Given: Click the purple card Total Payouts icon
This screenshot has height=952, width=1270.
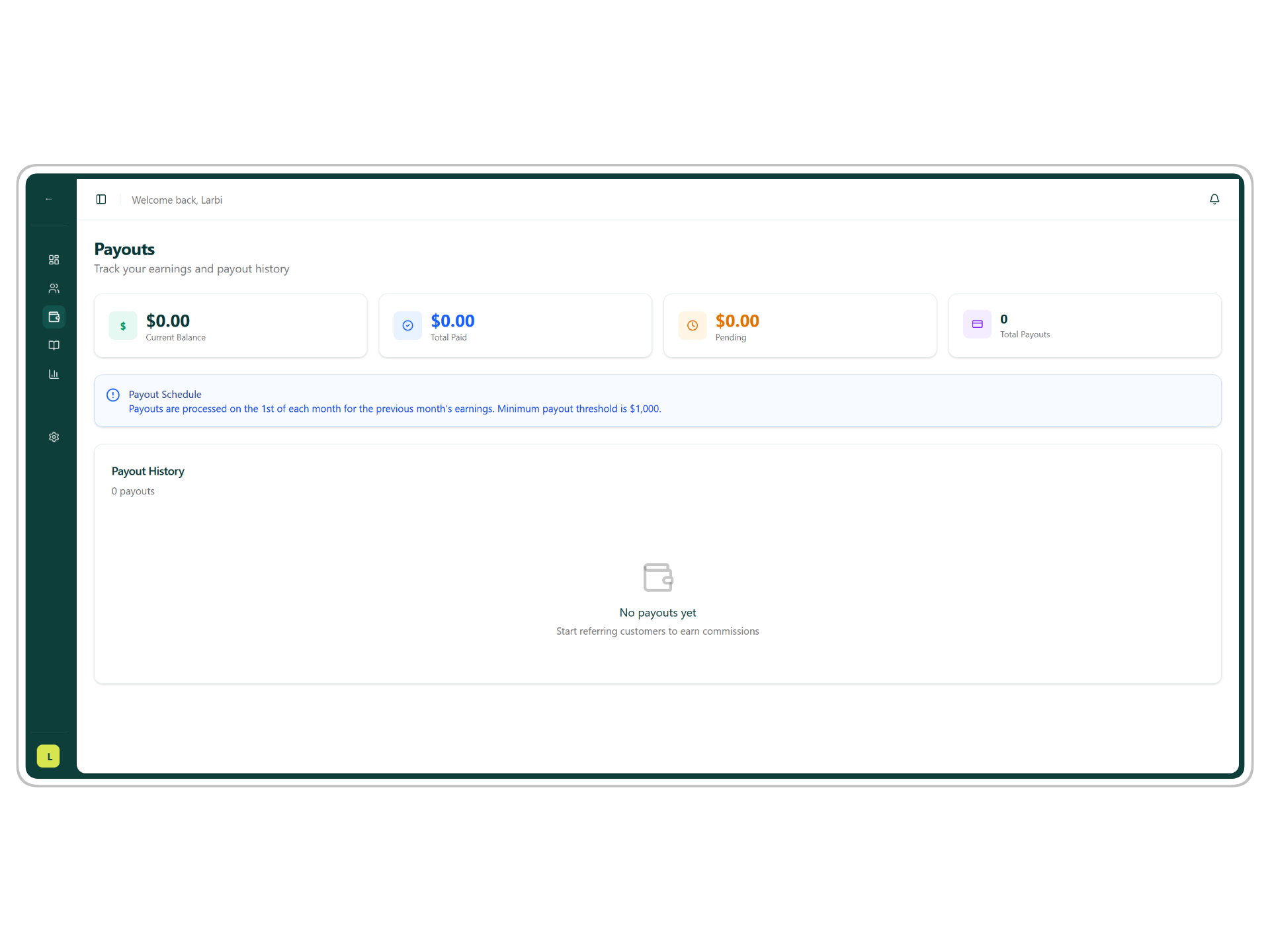Looking at the screenshot, I should (x=977, y=324).
